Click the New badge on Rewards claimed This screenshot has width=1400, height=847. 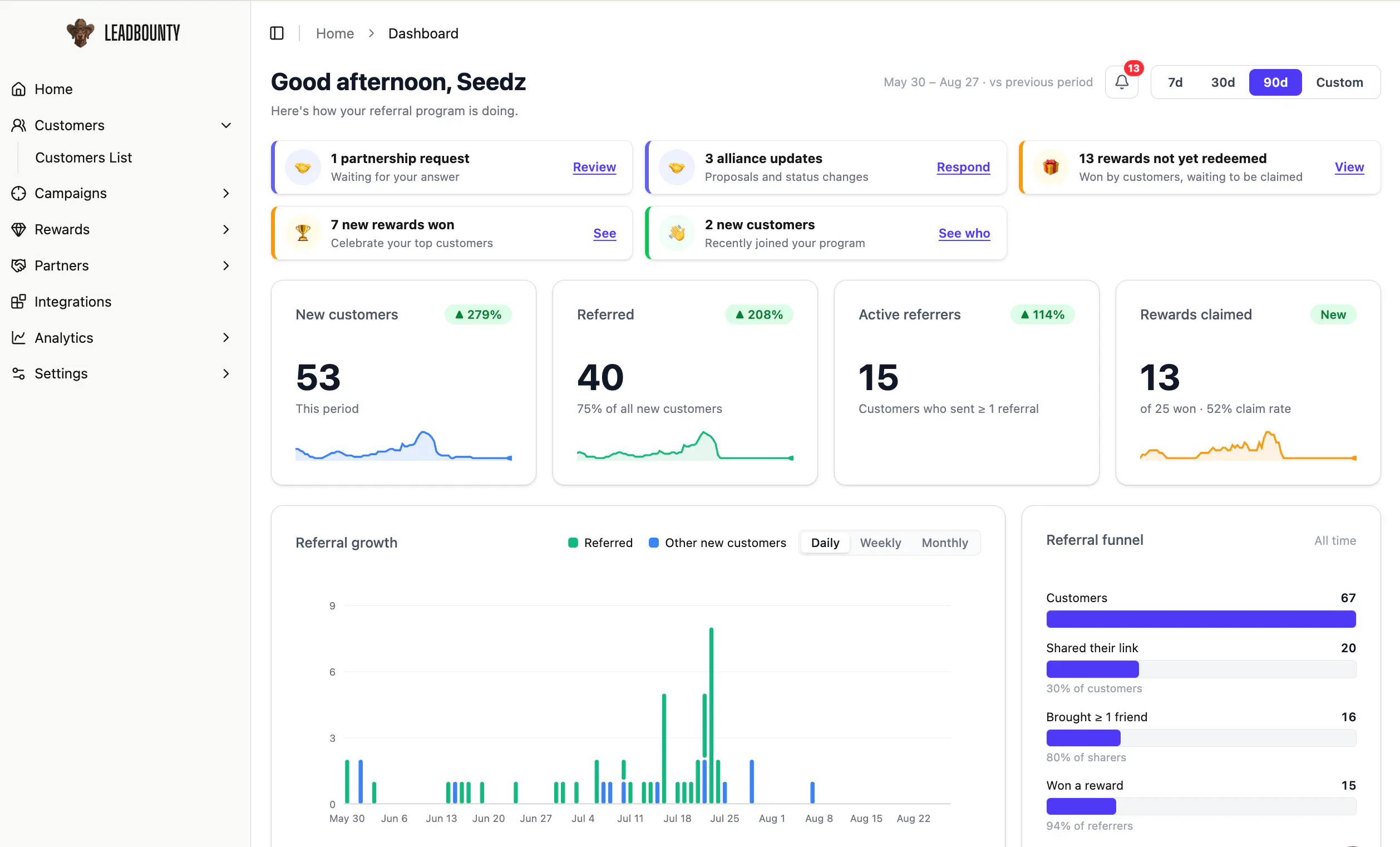tap(1333, 315)
